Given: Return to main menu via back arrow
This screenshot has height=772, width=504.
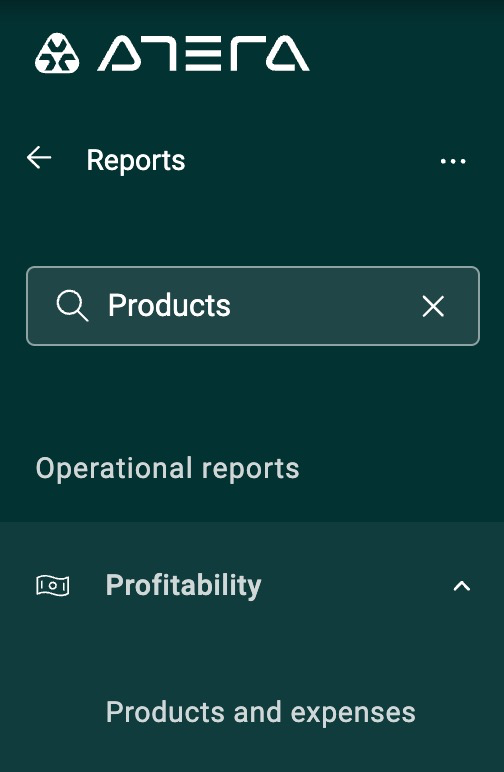Looking at the screenshot, I should pyautogui.click(x=39, y=158).
